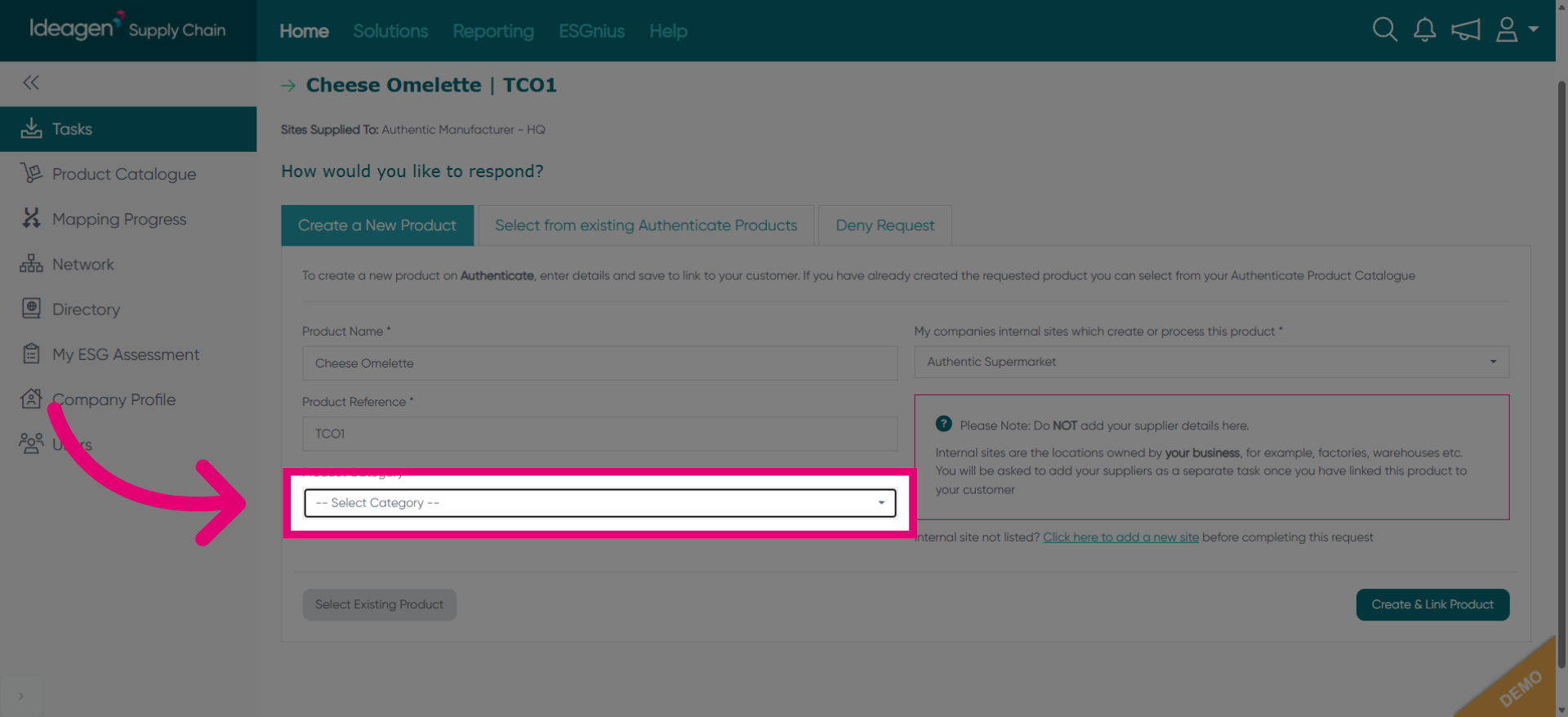
Task: Open announcements megaphone icon
Action: point(1466,30)
